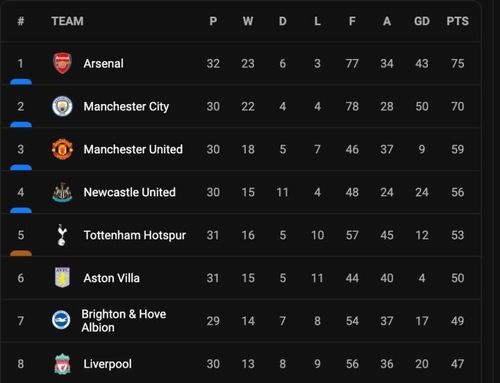500x383 pixels.
Task: Select the Newcastle United team name
Action: tap(130, 192)
